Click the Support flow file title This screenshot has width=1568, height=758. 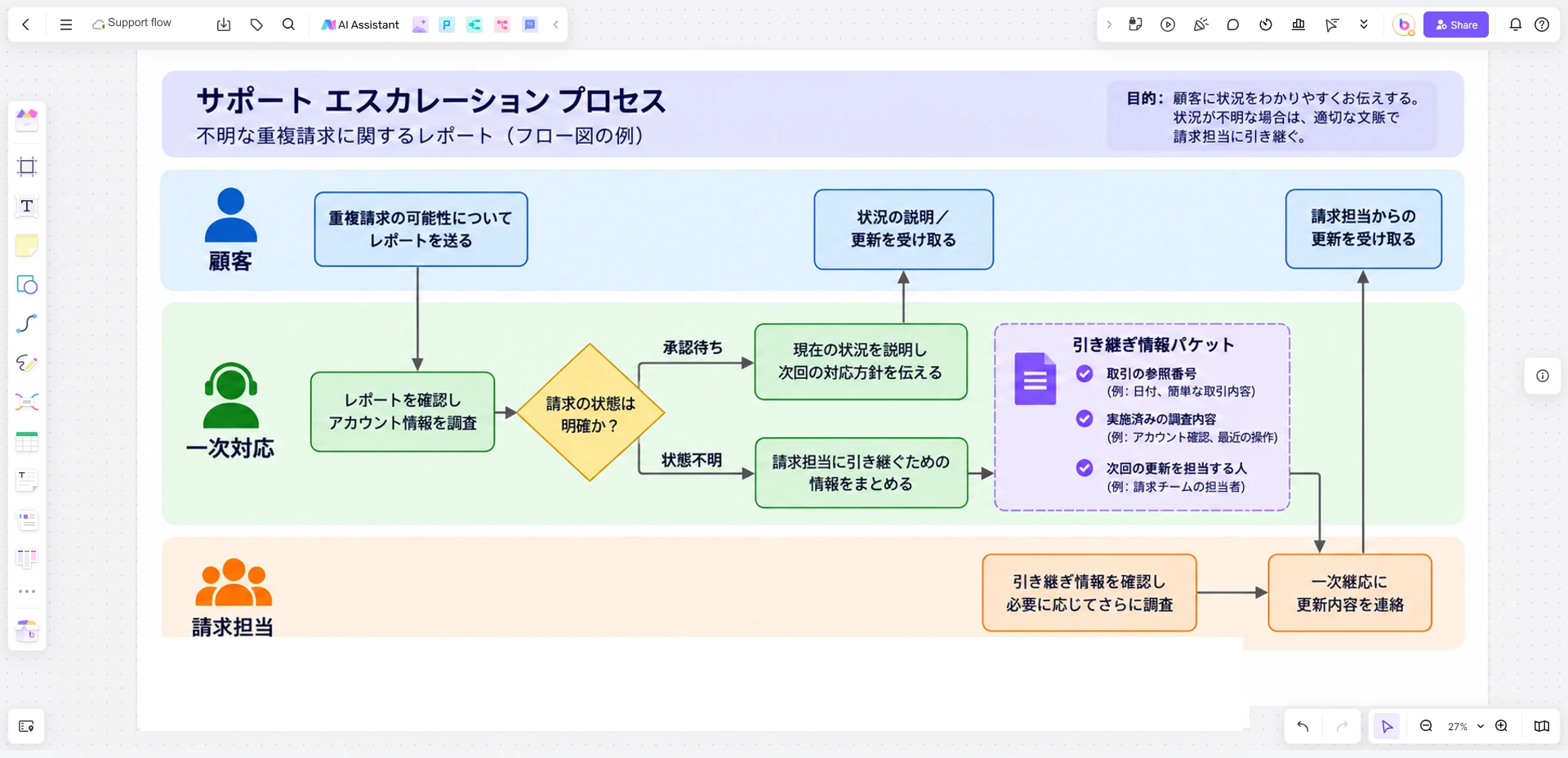(139, 23)
